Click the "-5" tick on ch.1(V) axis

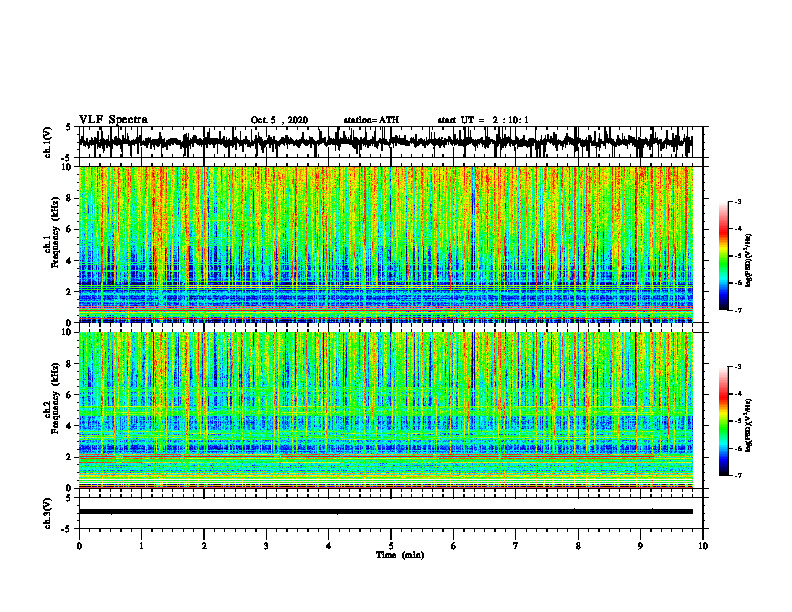pos(66,158)
